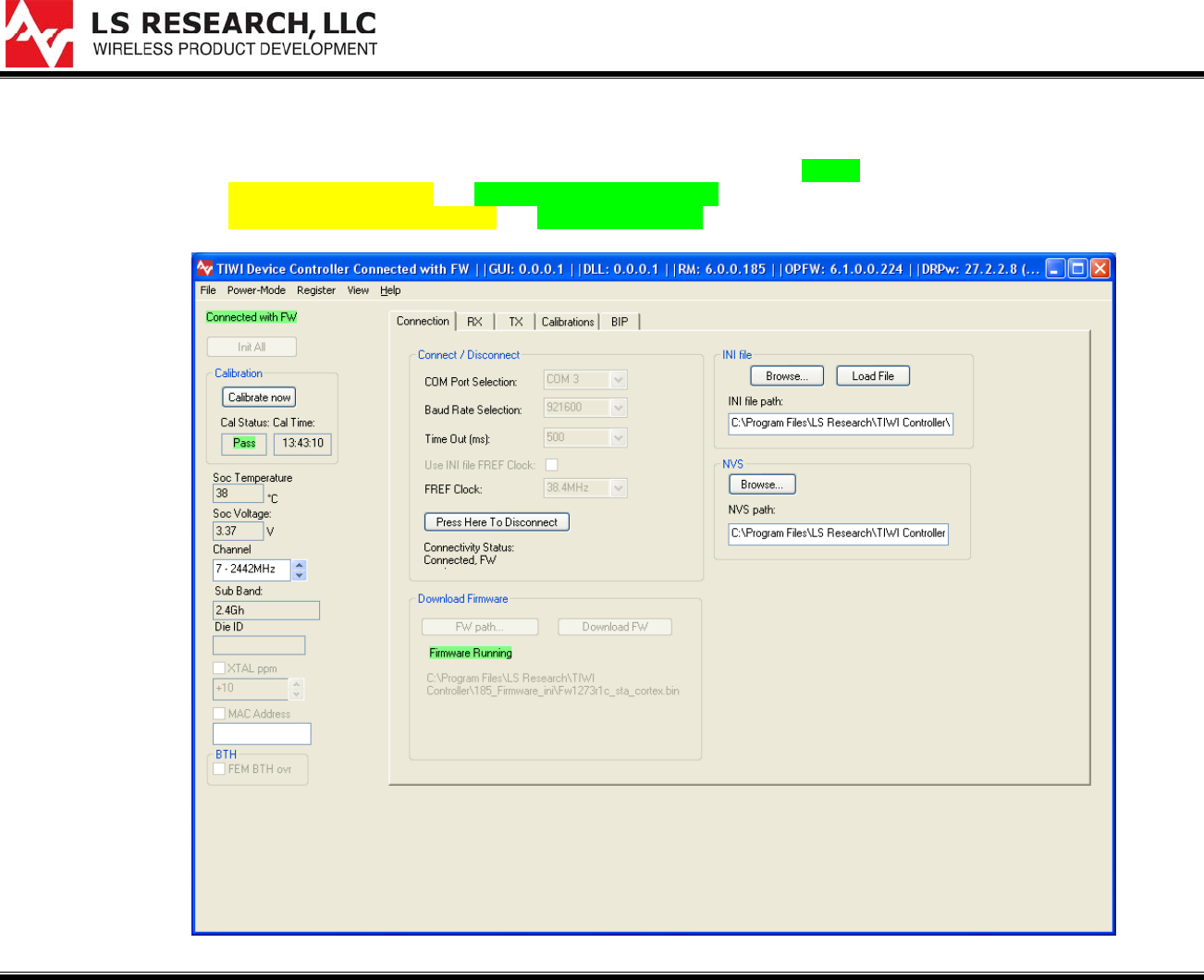This screenshot has width=1204, height=980.
Task: Click the firmware file path text
Action: point(553,684)
